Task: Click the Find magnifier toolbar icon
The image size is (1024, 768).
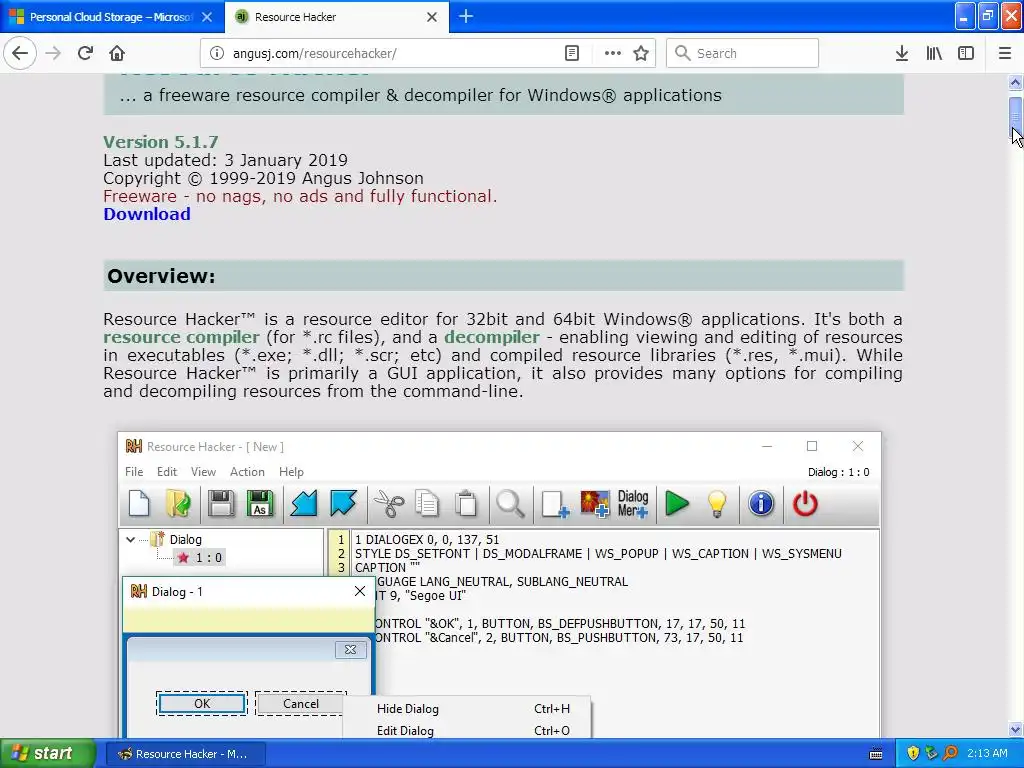Action: [x=510, y=504]
